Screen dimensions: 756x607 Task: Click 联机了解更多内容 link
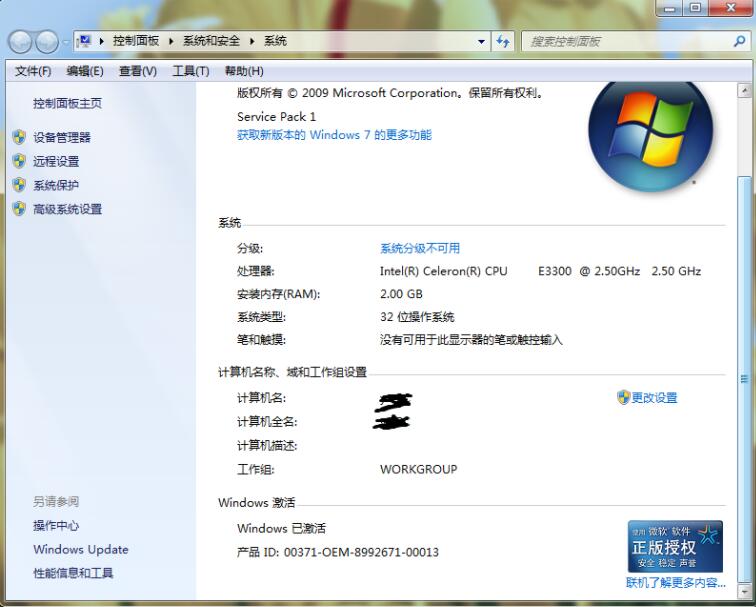coord(675,582)
